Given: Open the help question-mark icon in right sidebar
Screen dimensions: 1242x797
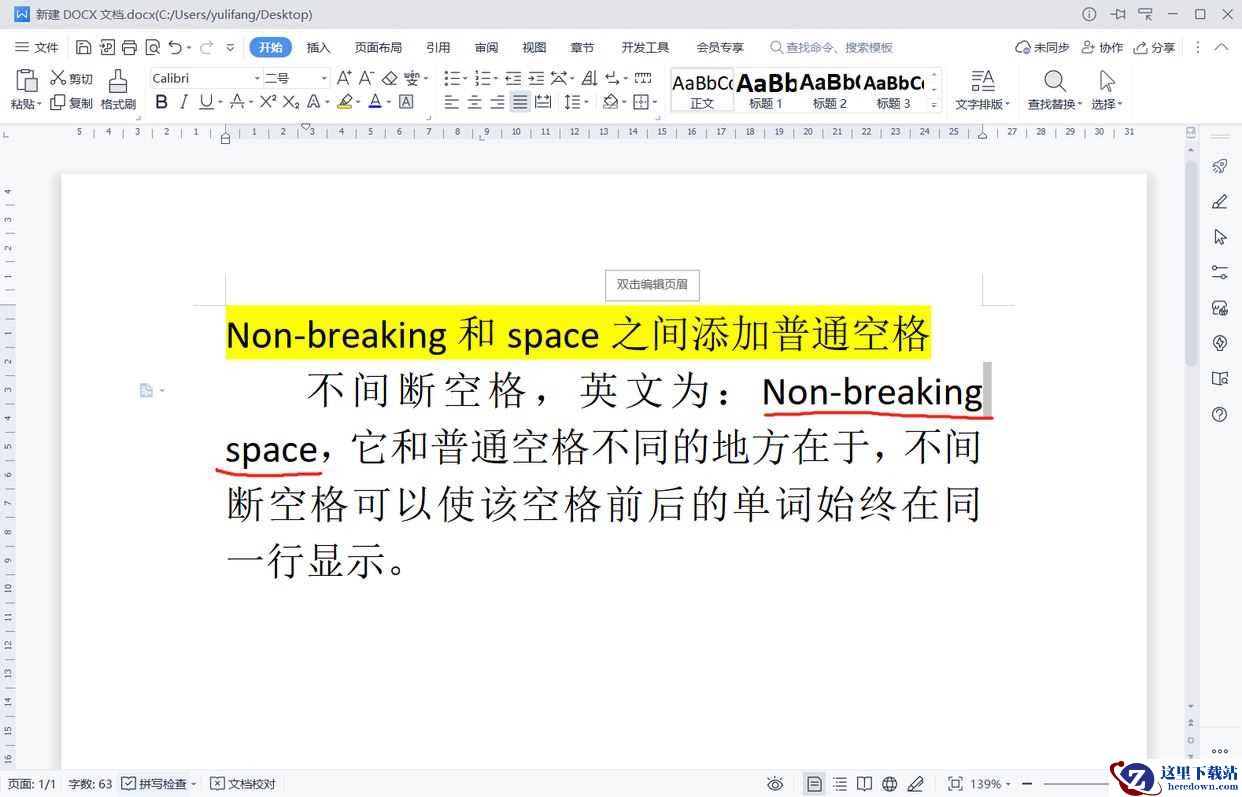Looking at the screenshot, I should coord(1219,414).
